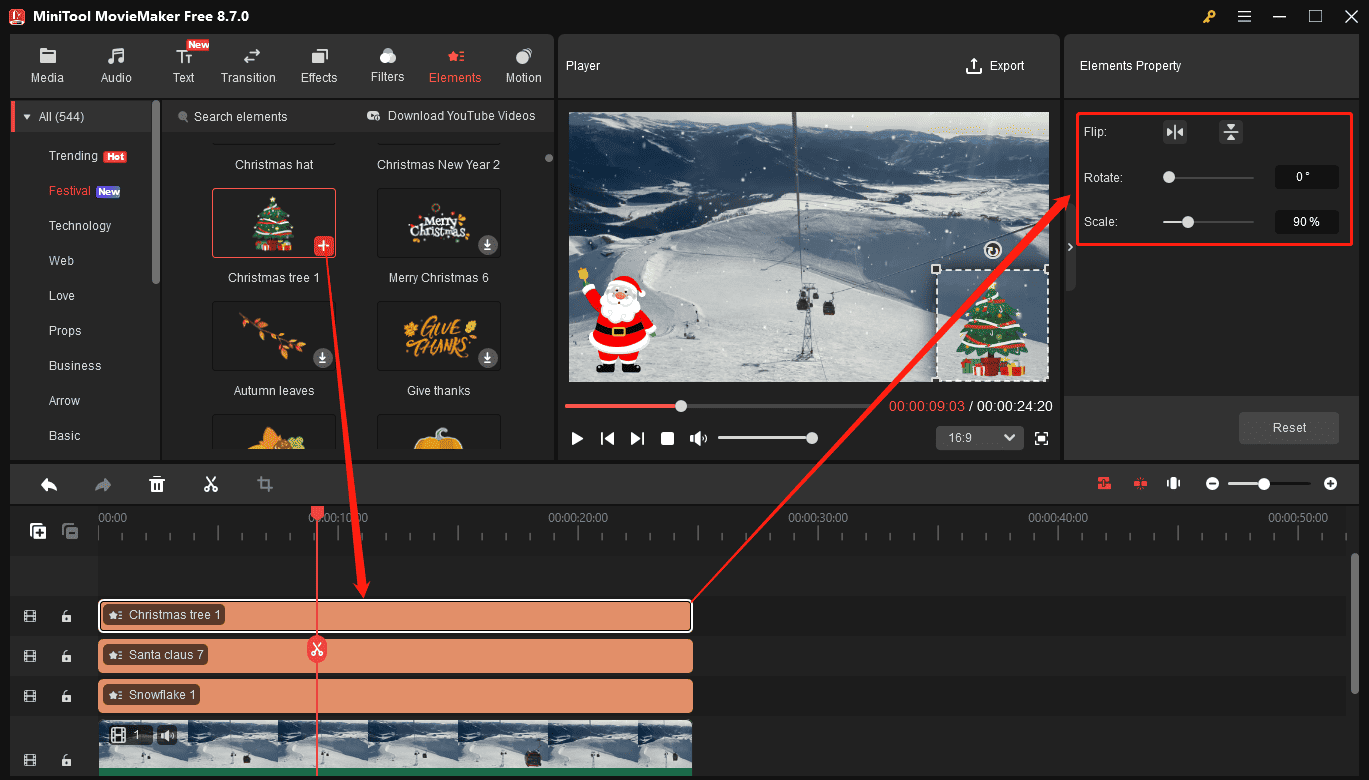The height and width of the screenshot is (780, 1369).
Task: Select the Arrow category
Action: (64, 401)
